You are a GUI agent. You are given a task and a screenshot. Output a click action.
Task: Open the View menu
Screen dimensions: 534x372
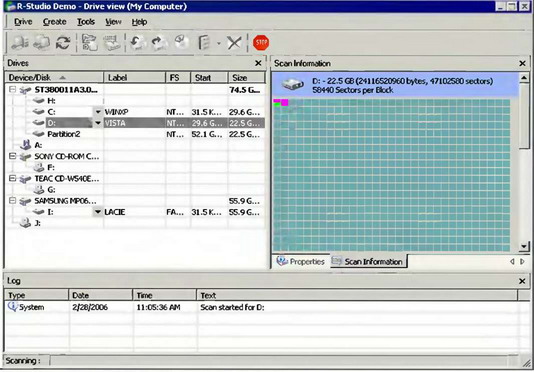(x=113, y=22)
